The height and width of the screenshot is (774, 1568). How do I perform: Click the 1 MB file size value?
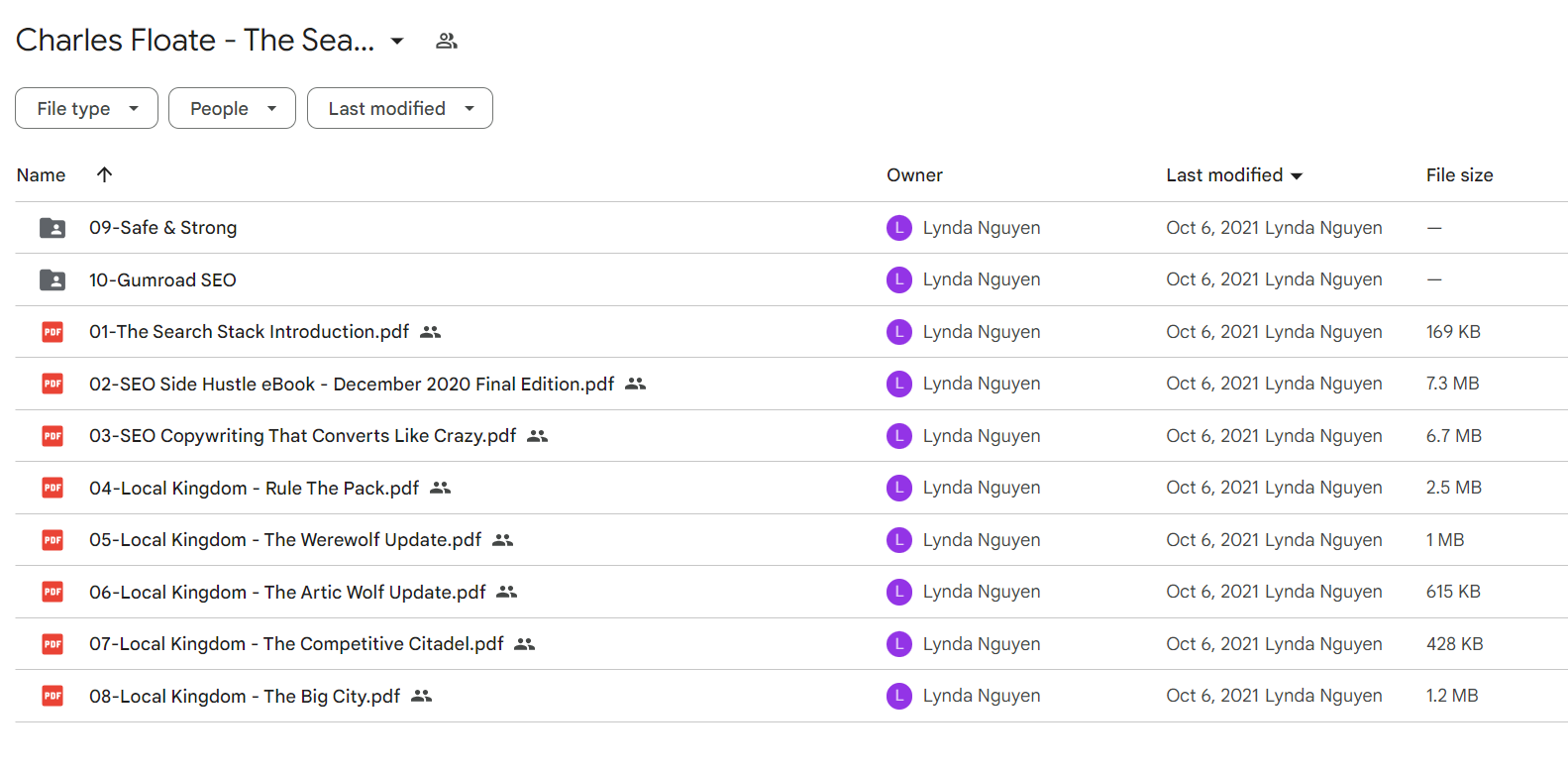[x=1445, y=540]
